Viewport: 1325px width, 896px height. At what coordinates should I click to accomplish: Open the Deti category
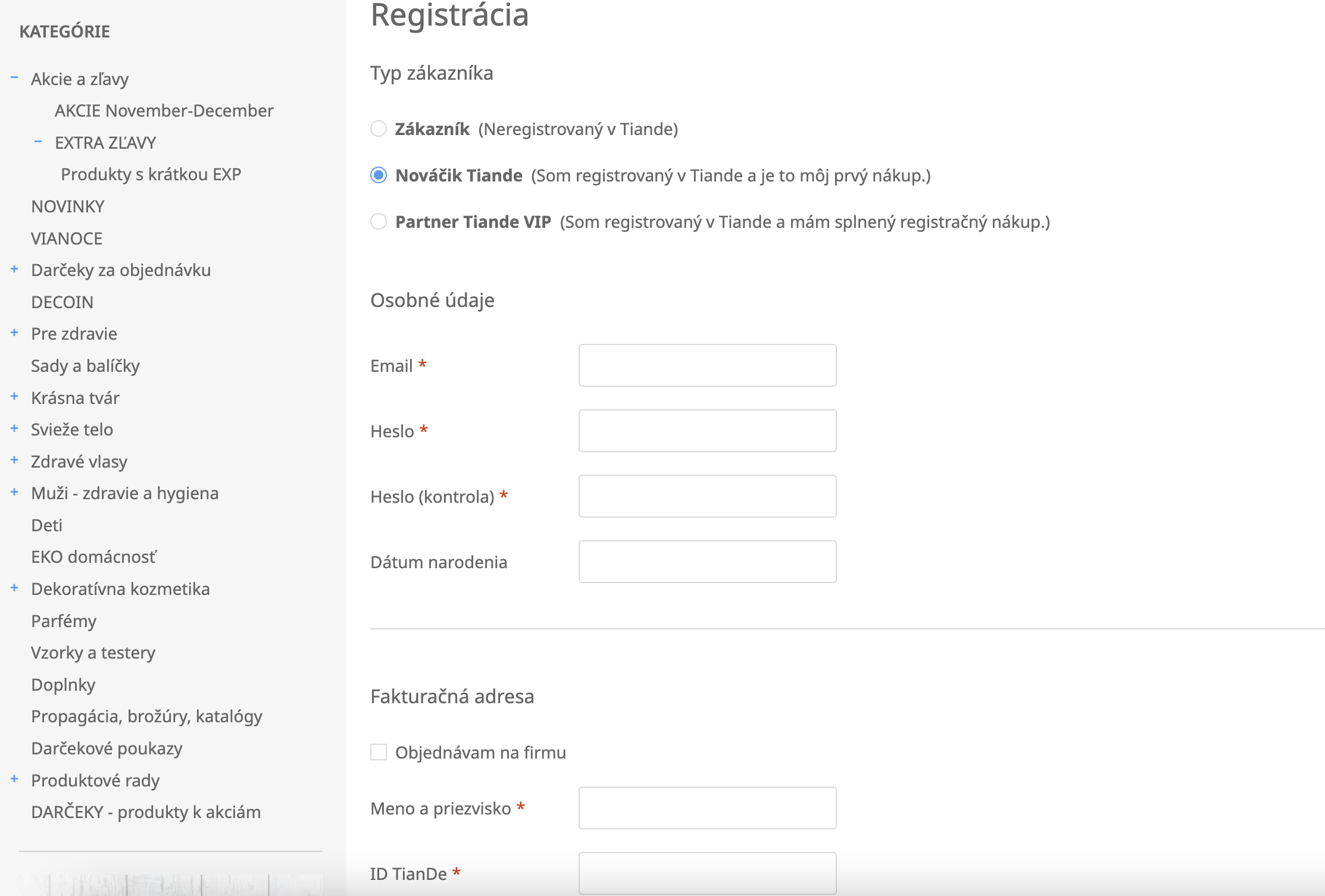tap(46, 525)
